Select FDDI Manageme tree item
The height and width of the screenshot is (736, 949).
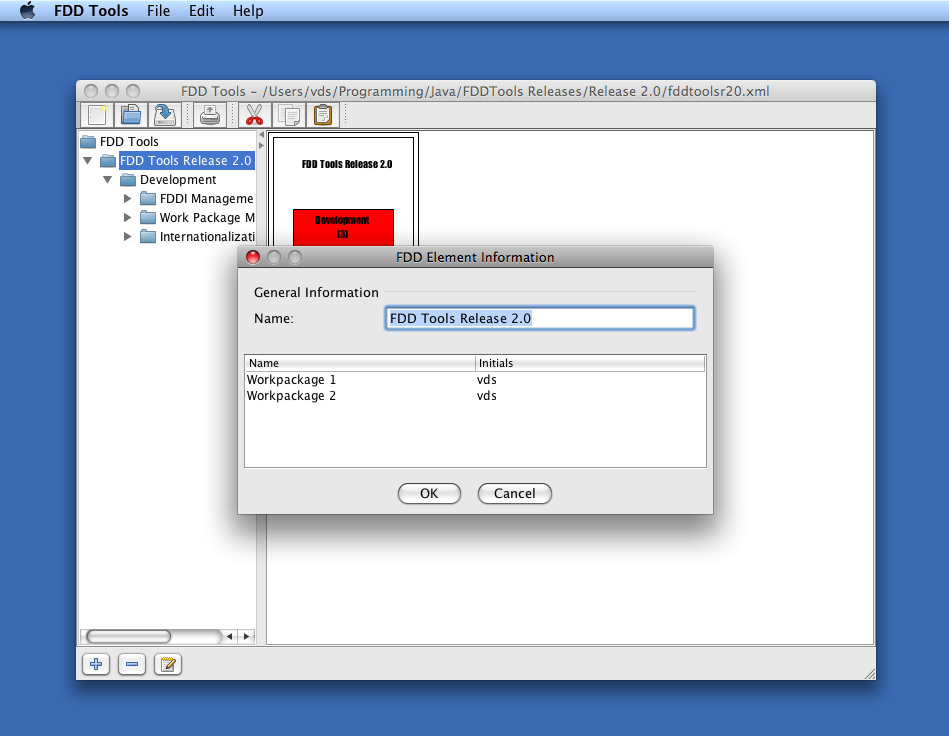(206, 199)
